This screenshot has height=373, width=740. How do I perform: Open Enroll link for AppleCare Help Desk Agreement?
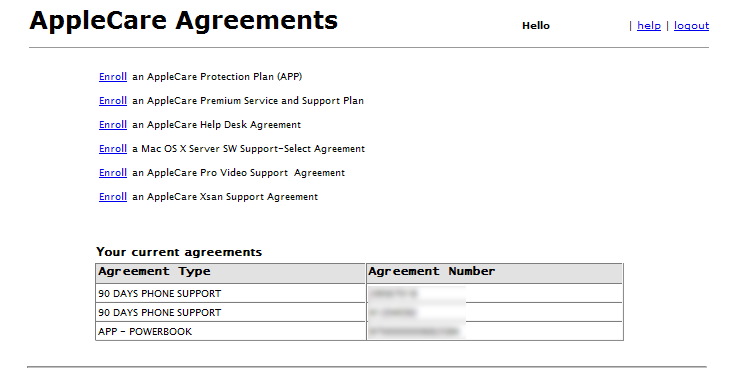[113, 125]
